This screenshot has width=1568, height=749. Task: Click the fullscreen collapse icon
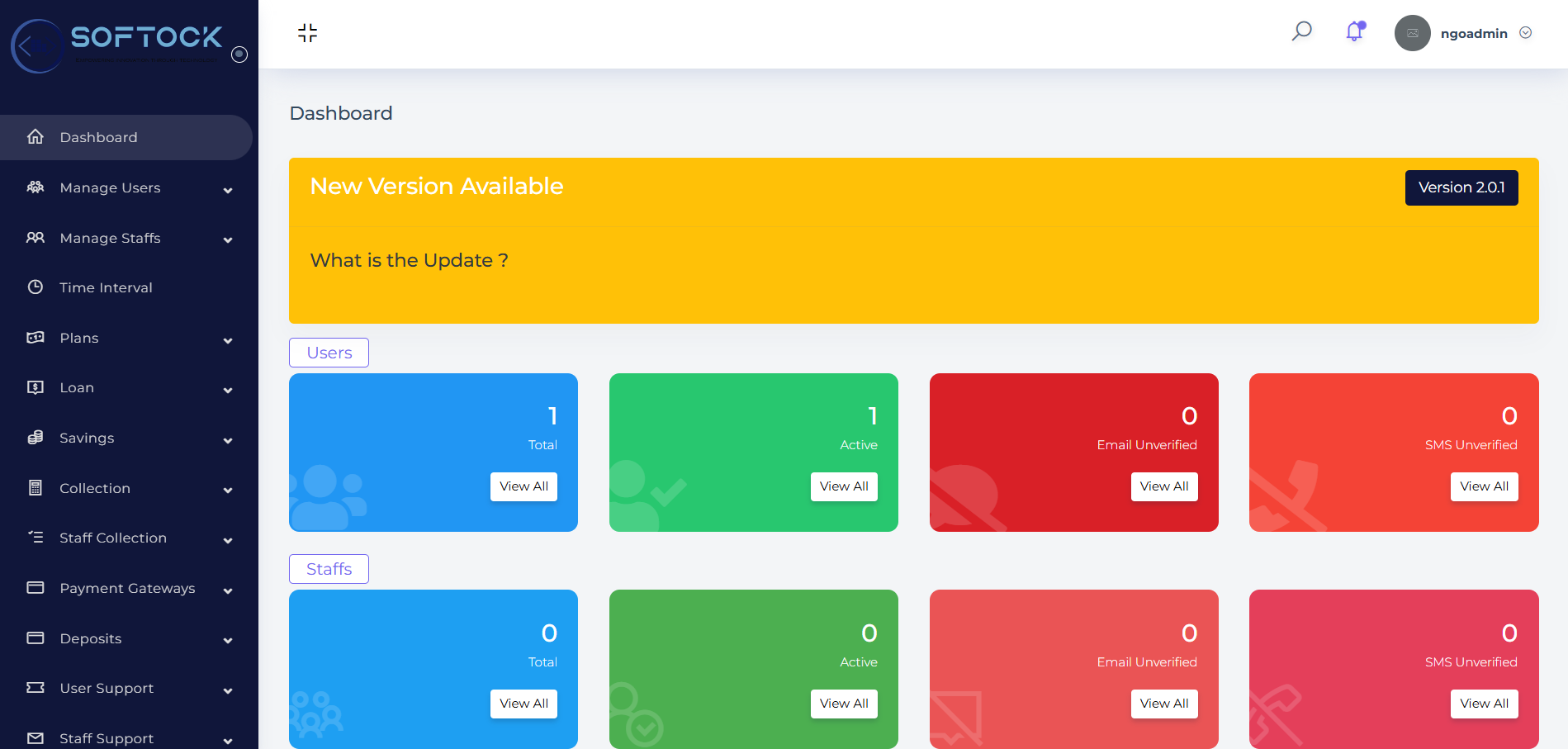coord(307,33)
